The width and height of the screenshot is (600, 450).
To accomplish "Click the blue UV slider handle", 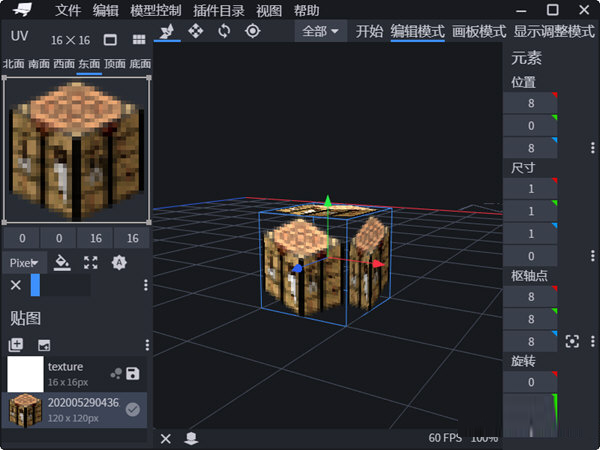I will 35,285.
